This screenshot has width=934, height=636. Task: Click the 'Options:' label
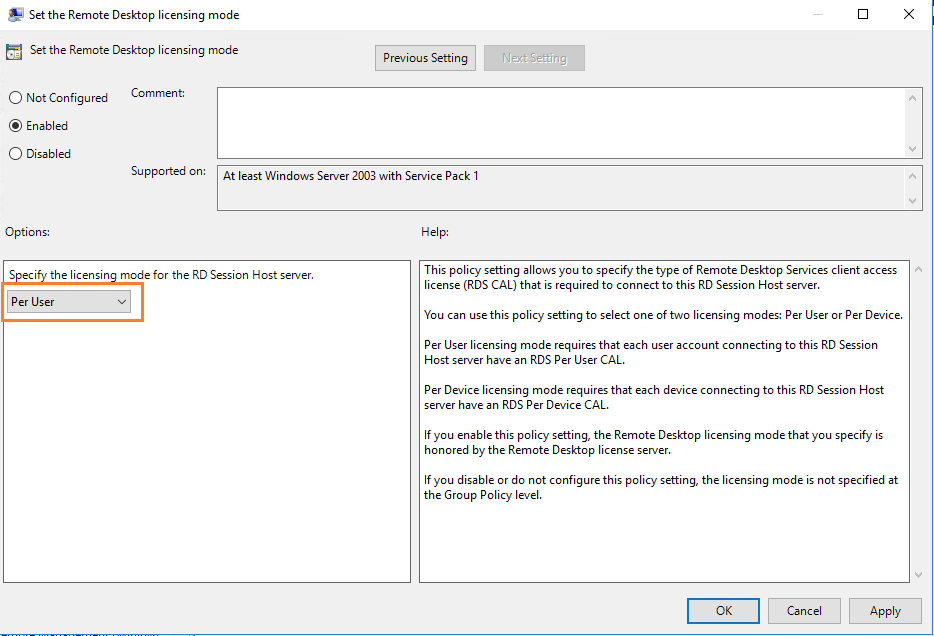coord(27,232)
